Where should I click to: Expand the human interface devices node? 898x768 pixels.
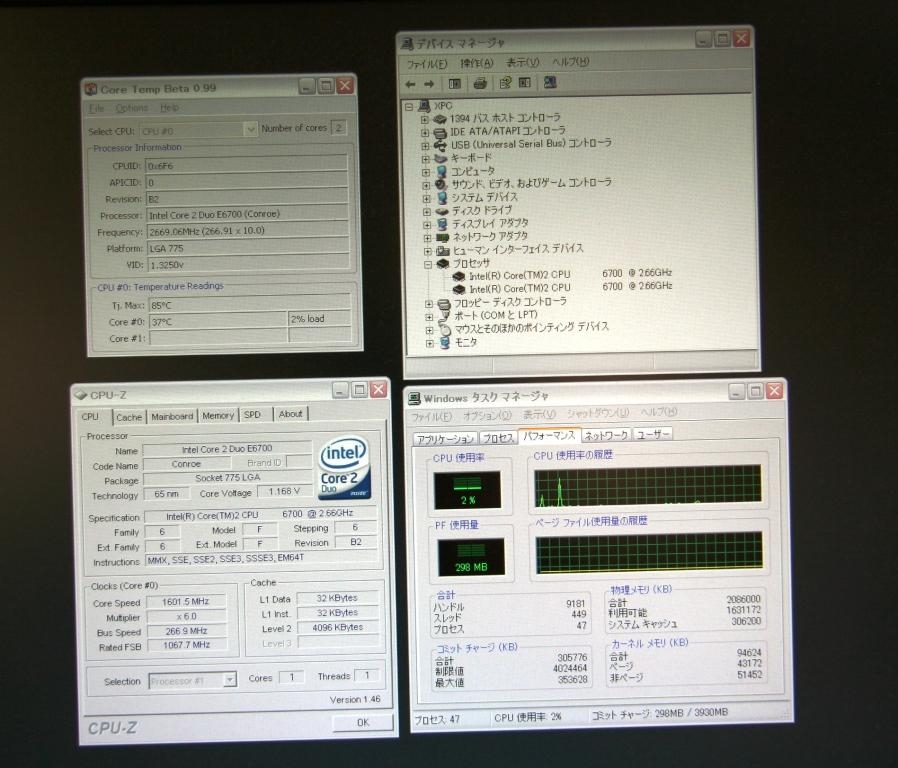point(427,251)
